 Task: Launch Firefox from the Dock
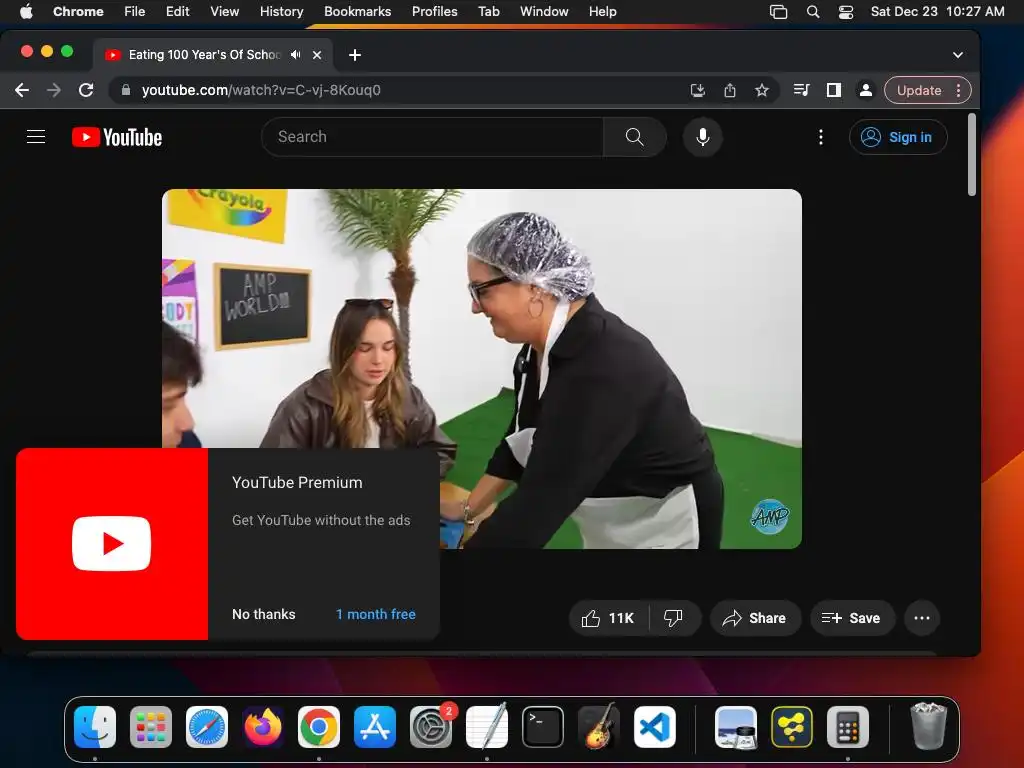pyautogui.click(x=263, y=727)
